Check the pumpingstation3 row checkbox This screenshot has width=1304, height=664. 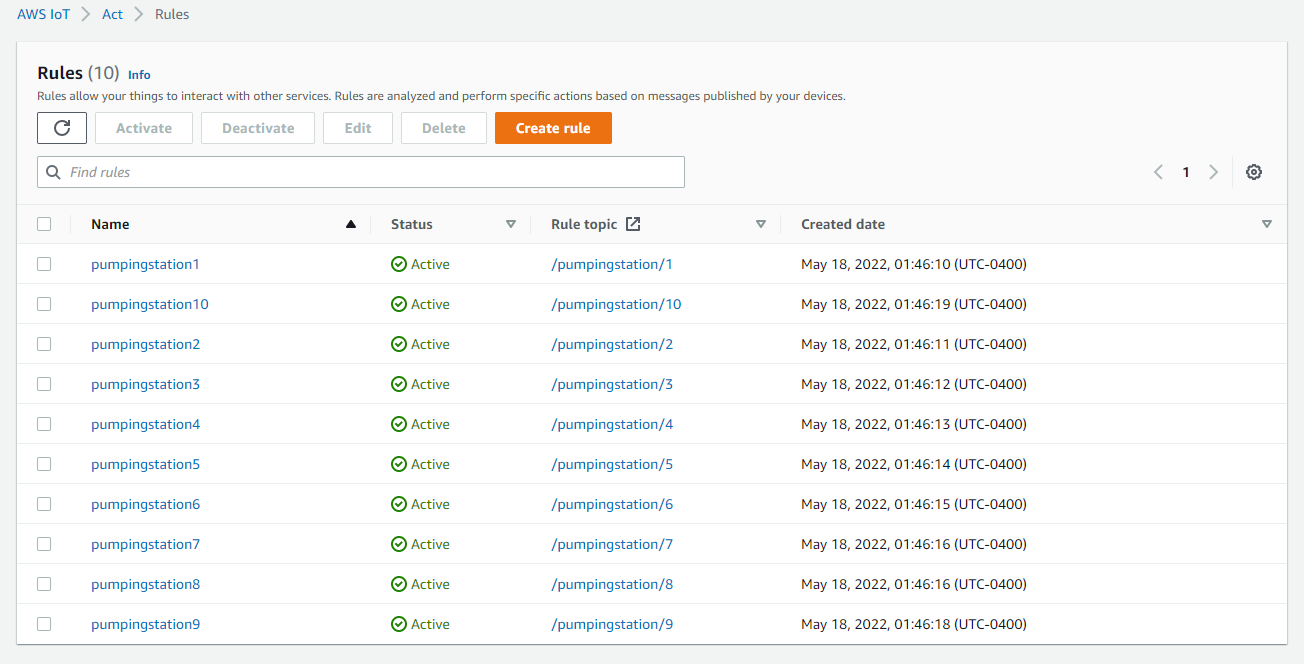coord(44,384)
